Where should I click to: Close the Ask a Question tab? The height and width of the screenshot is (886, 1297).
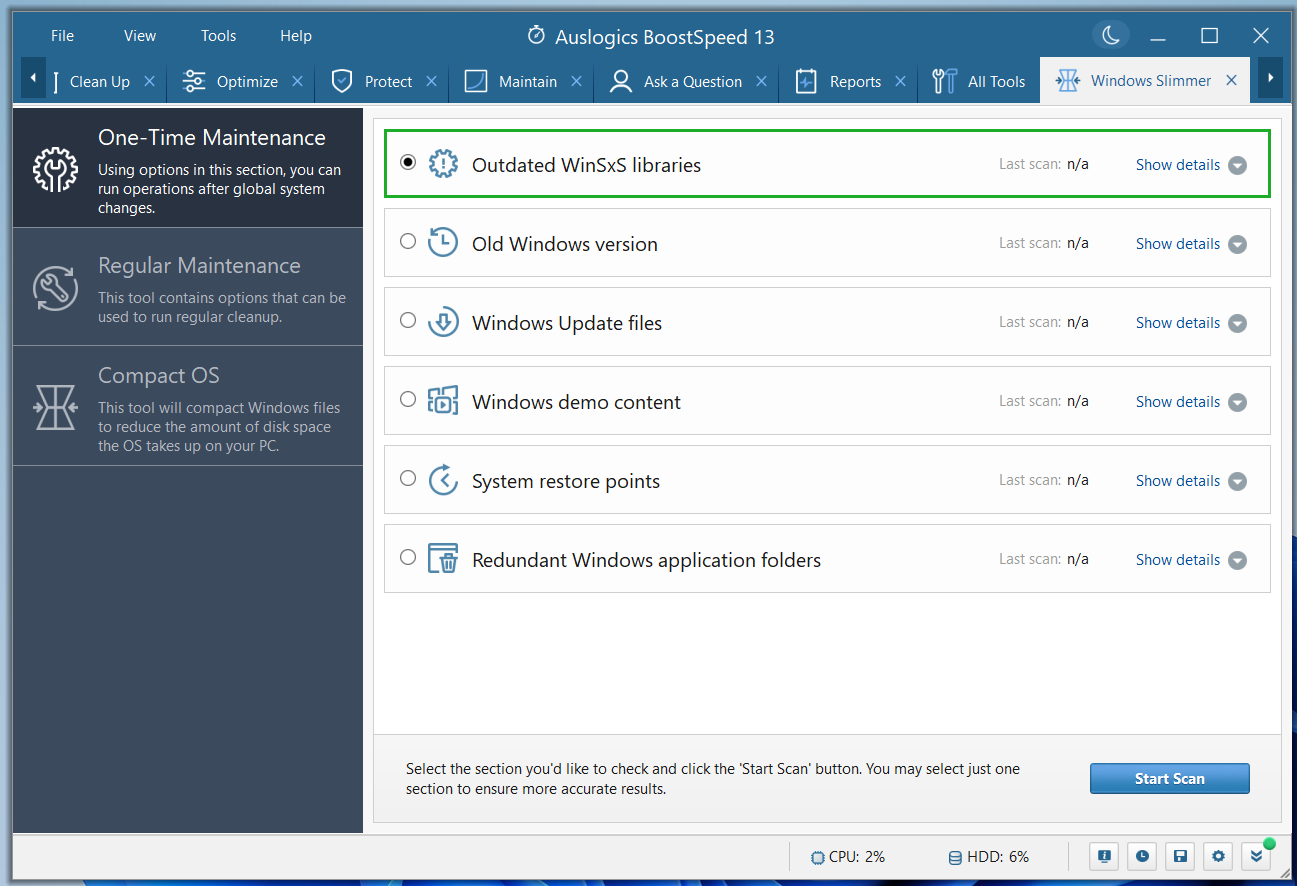tap(761, 81)
